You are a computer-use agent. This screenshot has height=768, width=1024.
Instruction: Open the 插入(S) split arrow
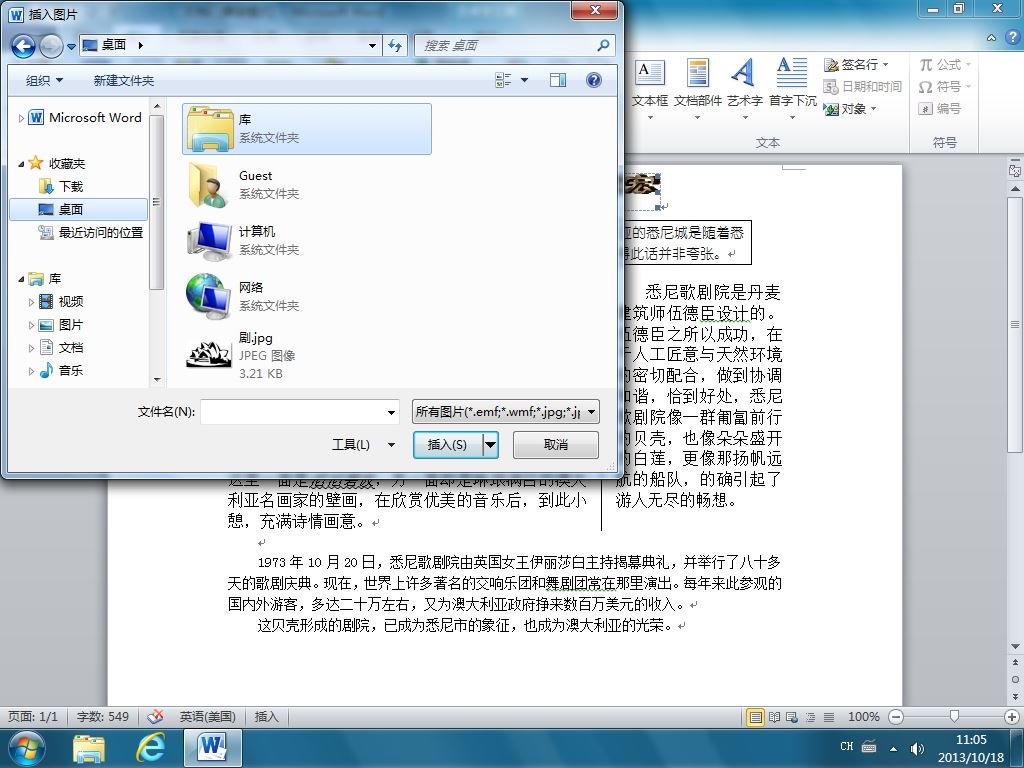click(490, 445)
